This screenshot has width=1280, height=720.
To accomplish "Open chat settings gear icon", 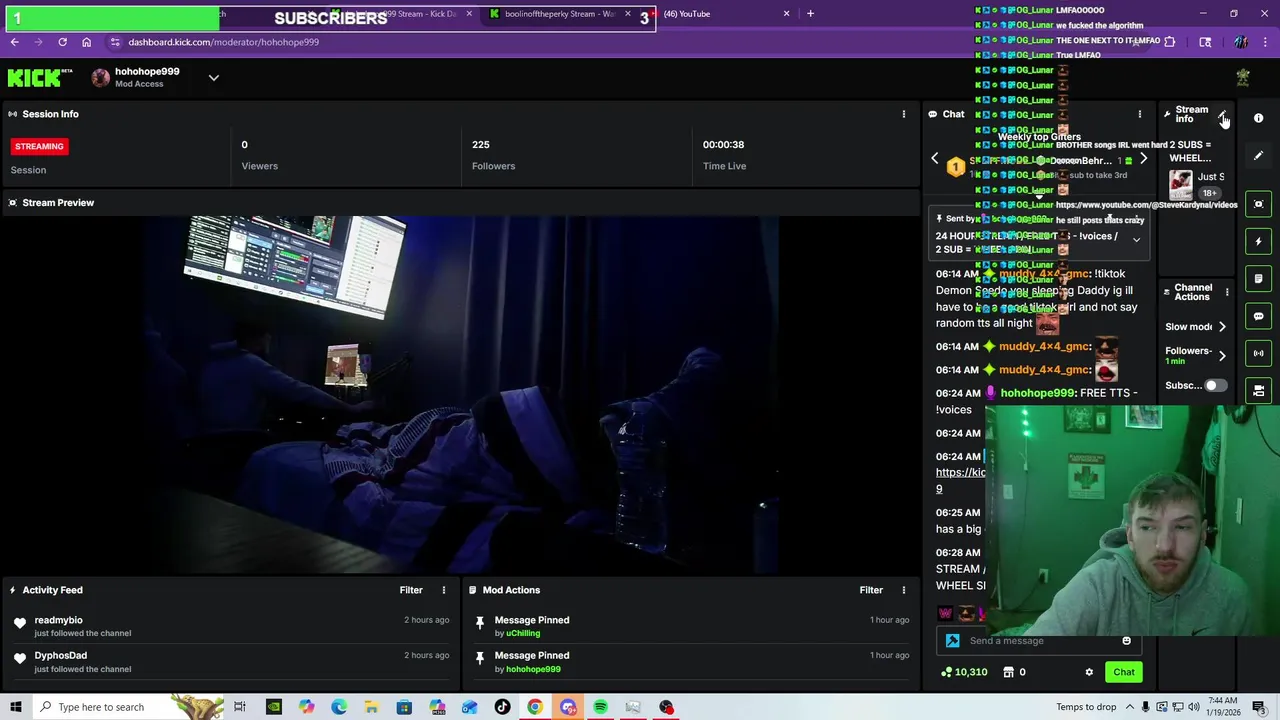I will 1089,672.
